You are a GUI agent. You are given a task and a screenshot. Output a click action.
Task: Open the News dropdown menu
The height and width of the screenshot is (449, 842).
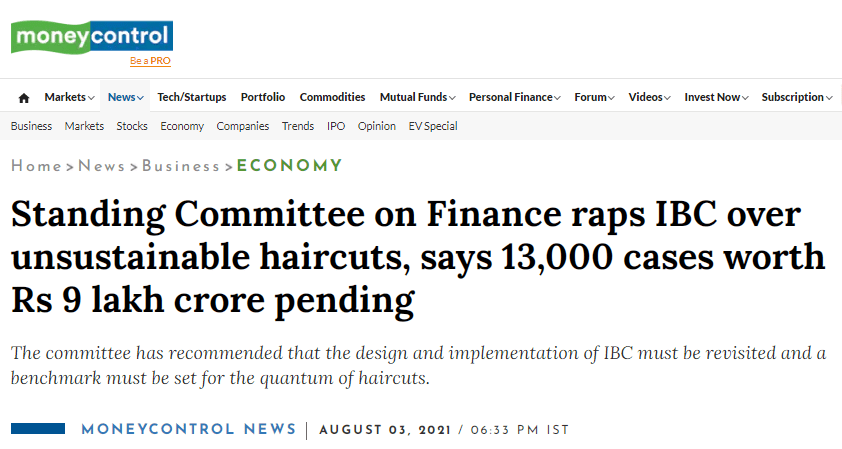(126, 97)
